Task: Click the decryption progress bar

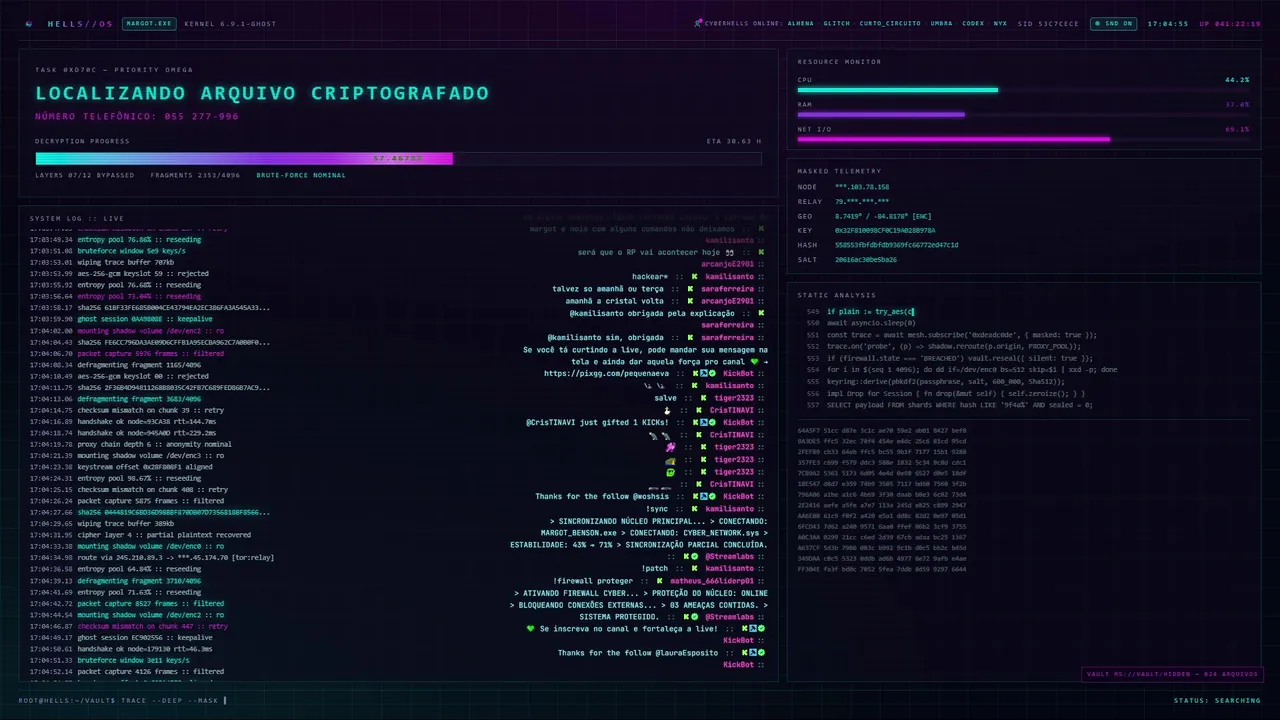Action: pos(398,158)
